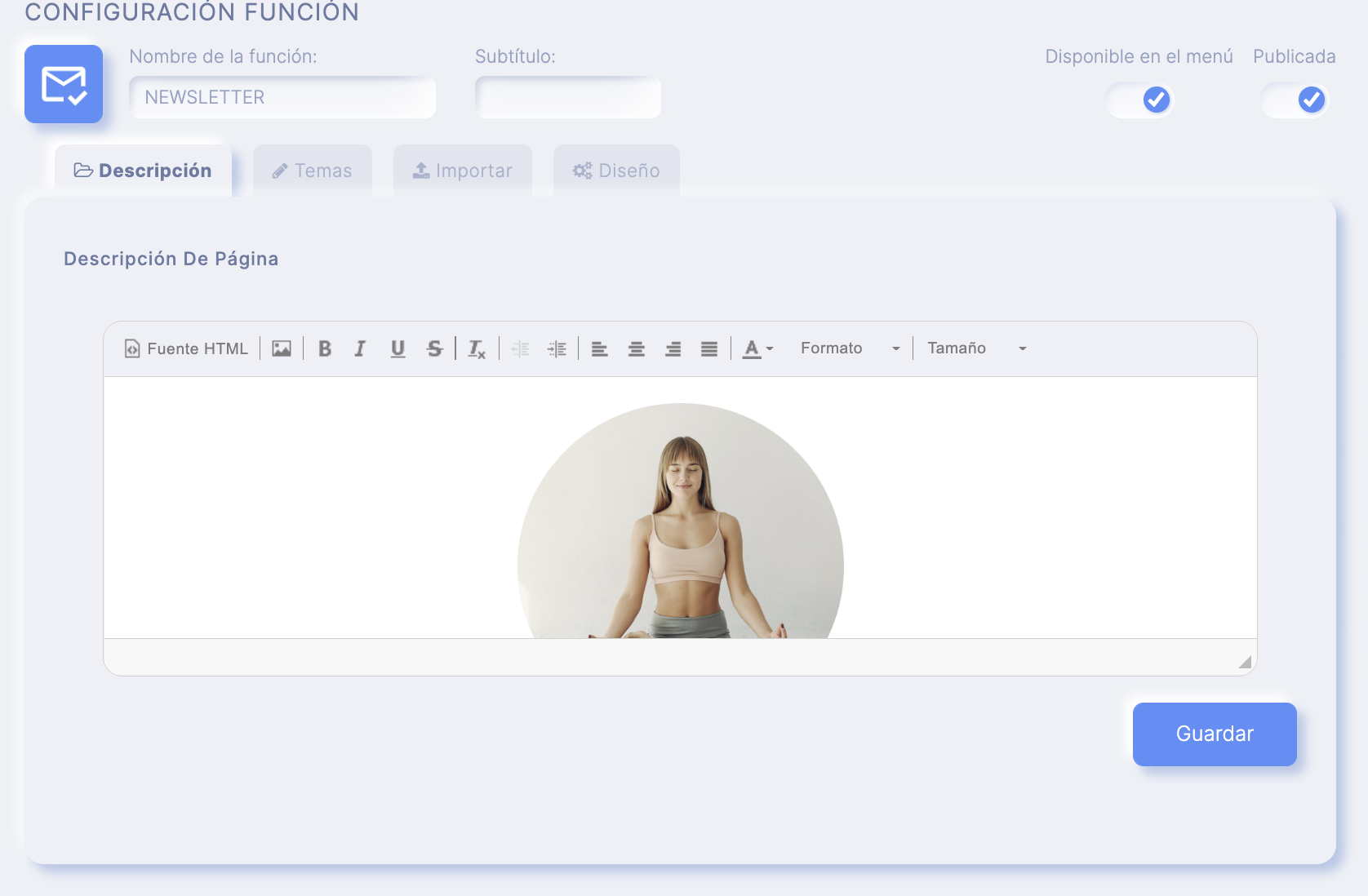Switch to the Descripción tab
The width and height of the screenshot is (1368, 896).
pos(143,171)
